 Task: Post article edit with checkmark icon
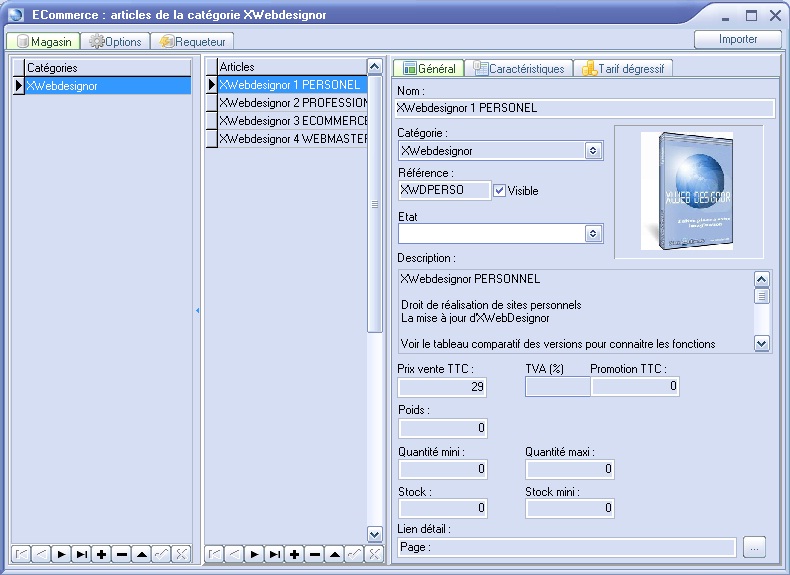(355, 554)
